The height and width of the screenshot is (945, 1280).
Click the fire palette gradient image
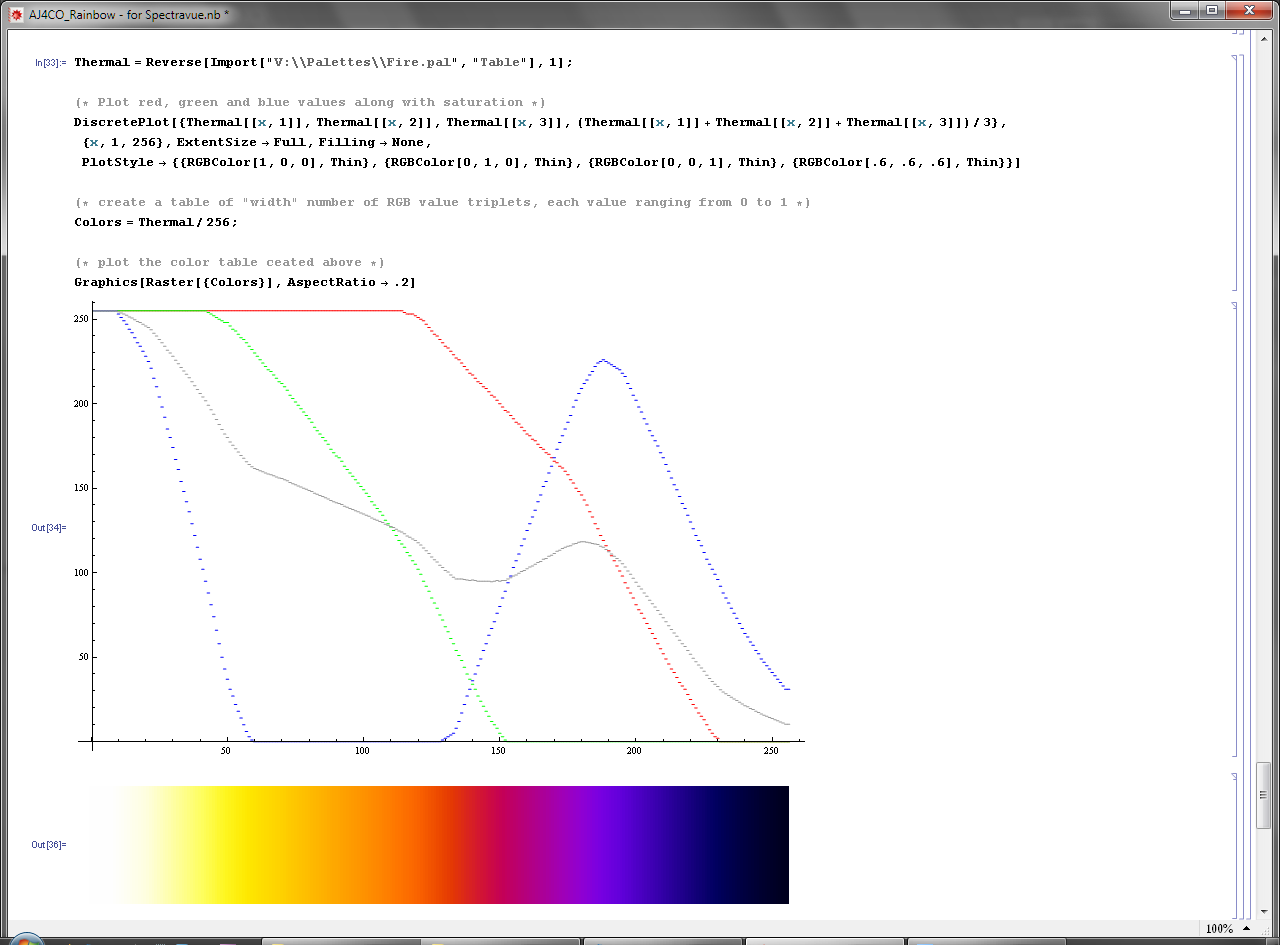[440, 844]
